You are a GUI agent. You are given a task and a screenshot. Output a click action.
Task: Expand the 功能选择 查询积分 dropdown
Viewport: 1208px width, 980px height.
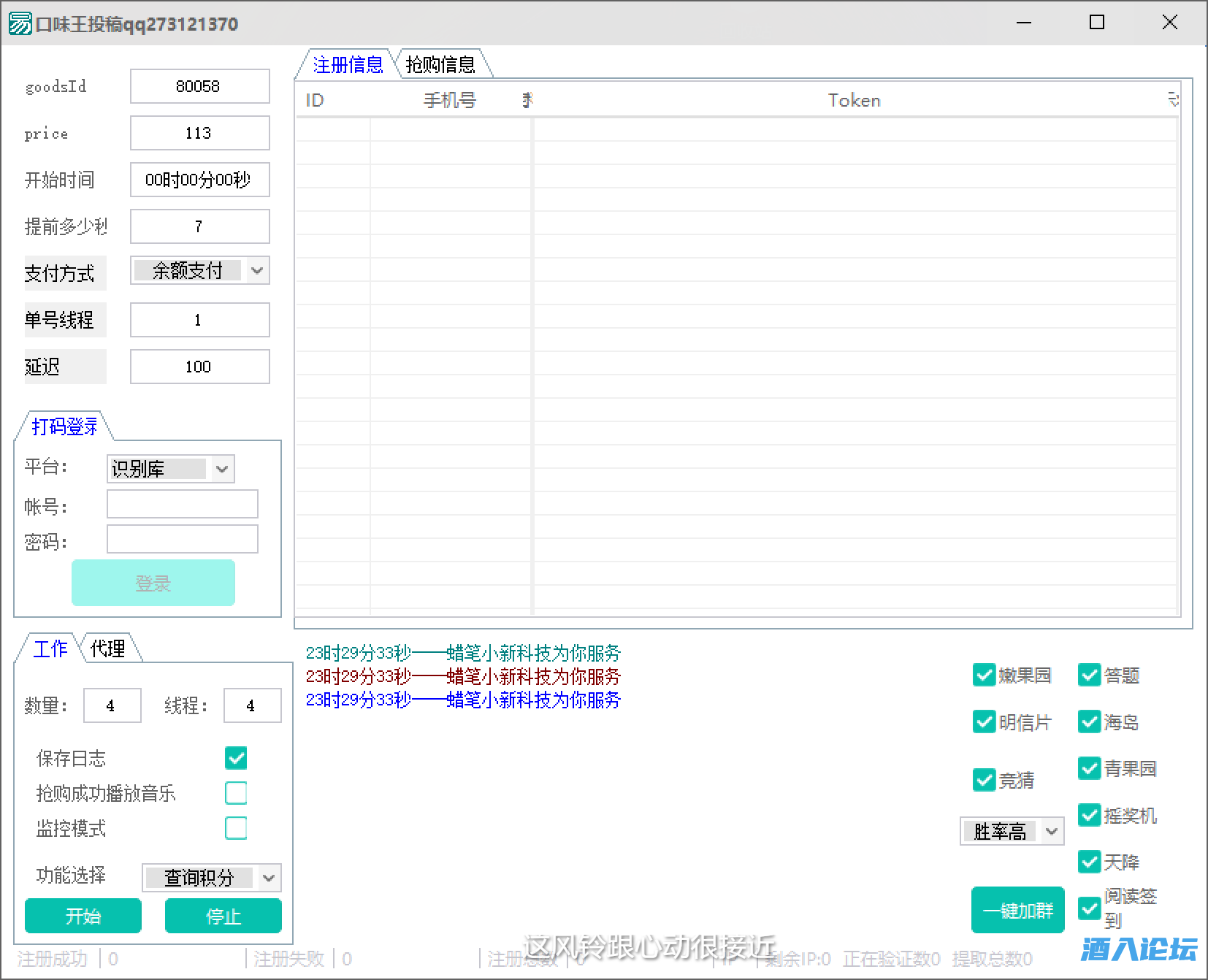click(268, 878)
